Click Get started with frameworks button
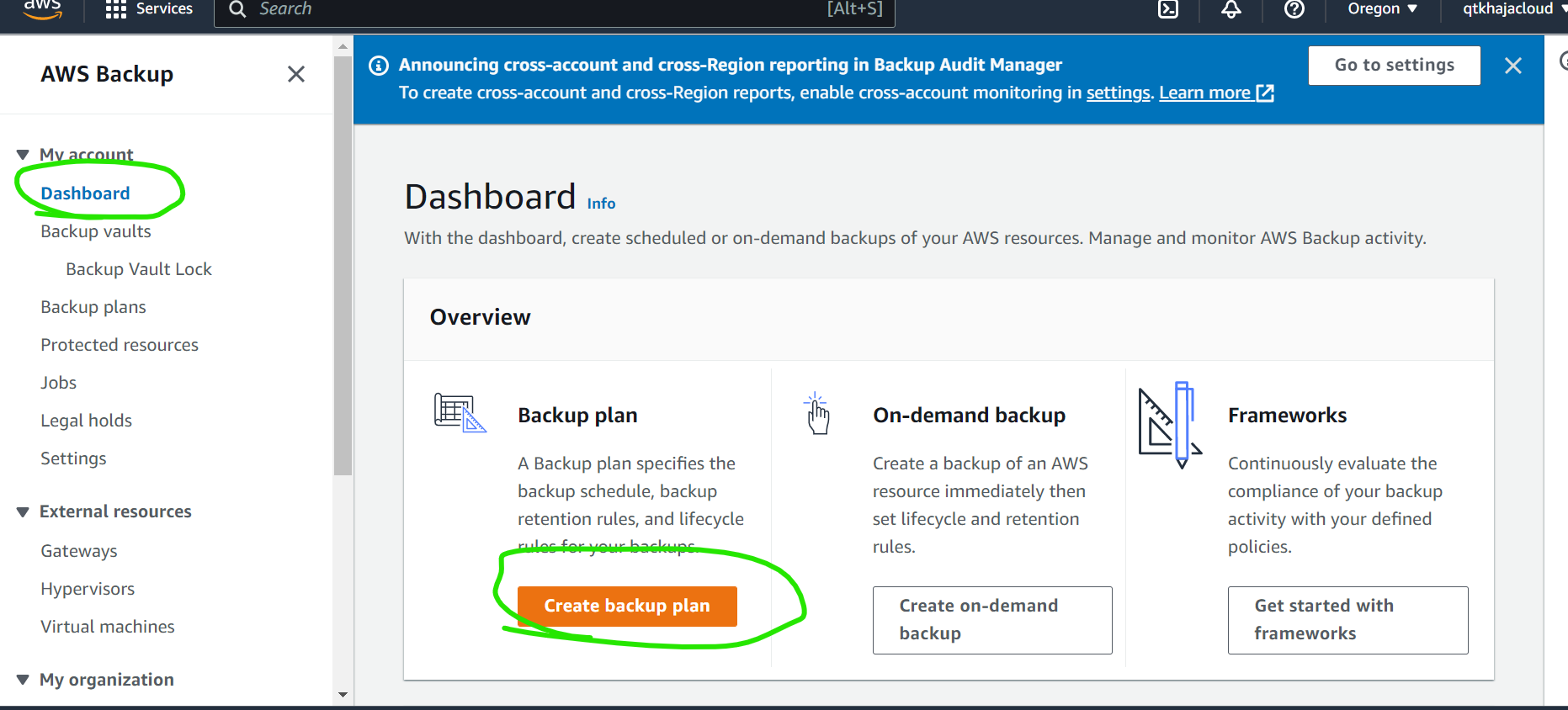1568x710 pixels. (1347, 620)
